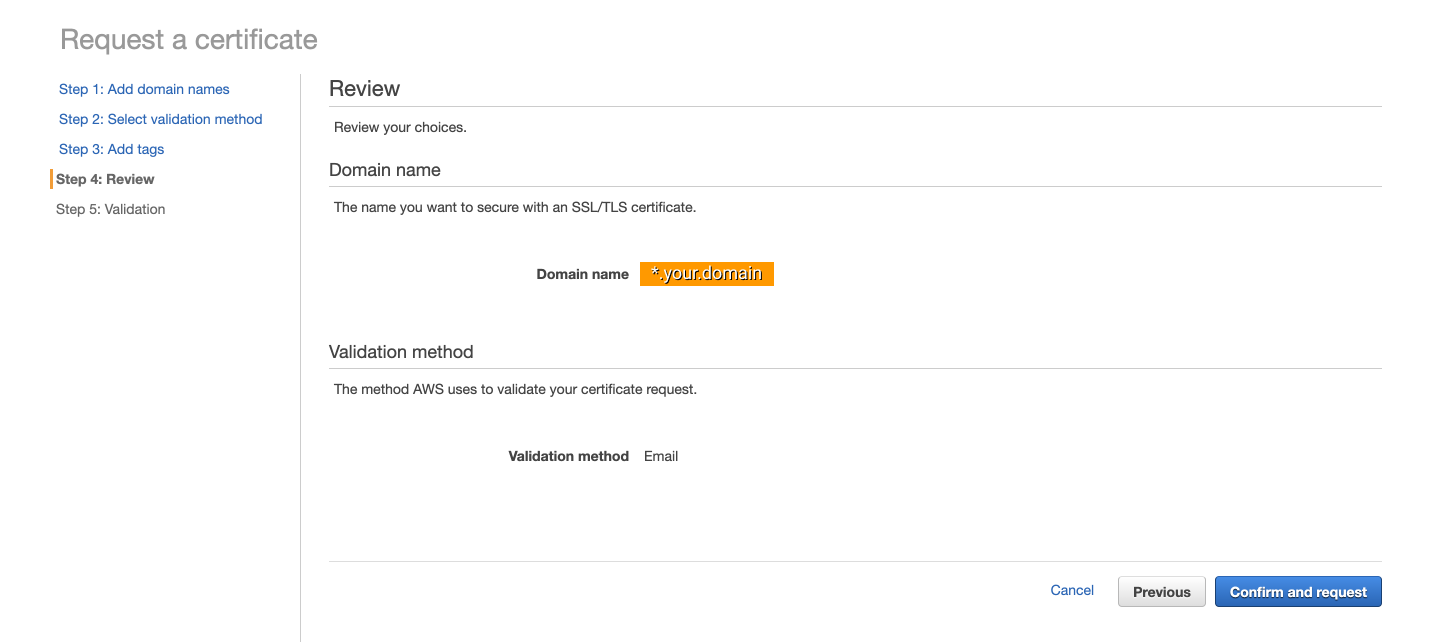Screen dimensions: 1440x642
Task: Click the Validation method section heading
Action: pos(401,352)
